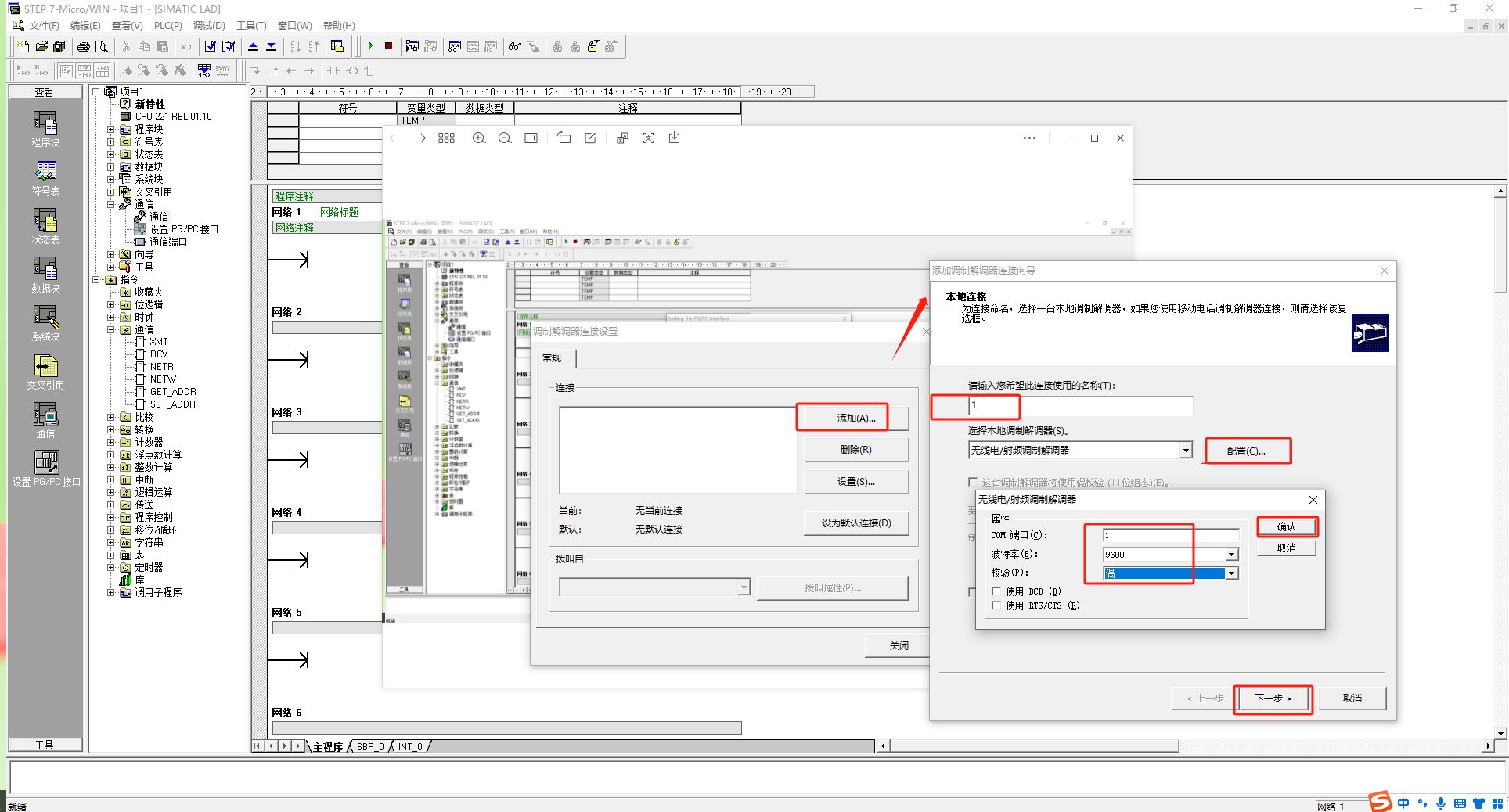The height and width of the screenshot is (812, 1509).
Task: Click the IME microphone tray icon
Action: point(1441,803)
